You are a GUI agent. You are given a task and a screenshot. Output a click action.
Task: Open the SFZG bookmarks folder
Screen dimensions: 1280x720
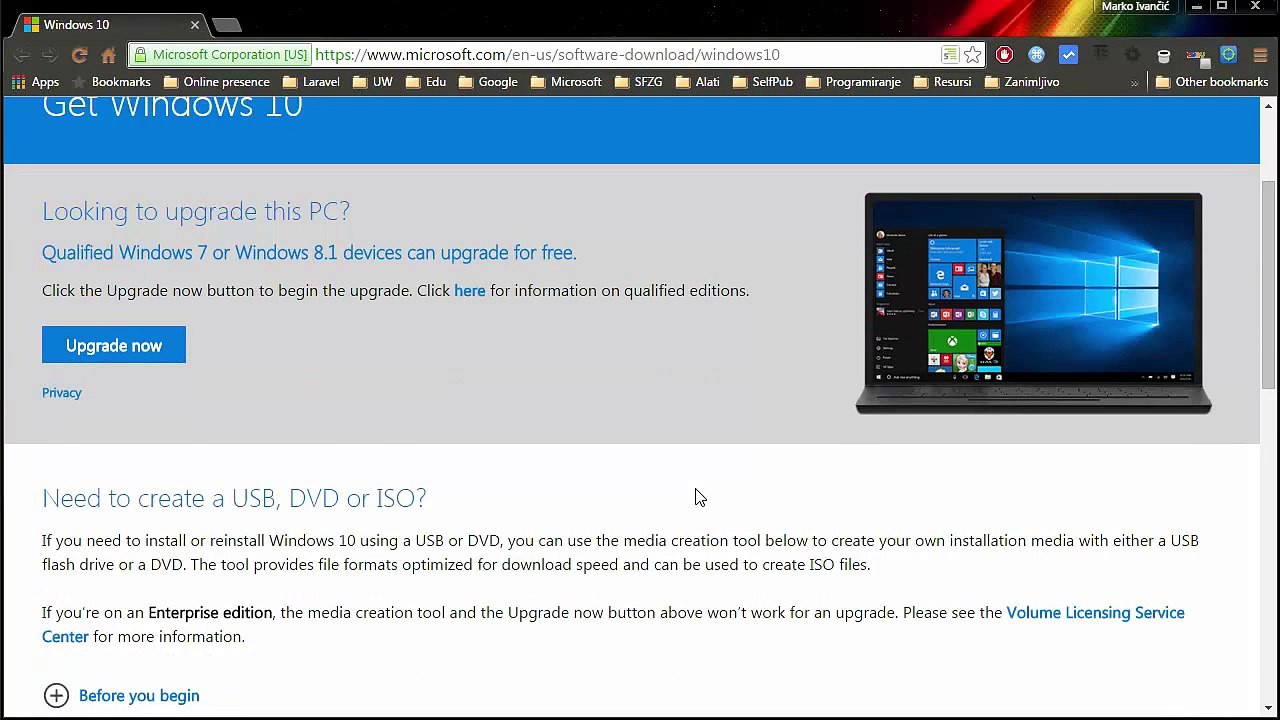click(638, 82)
